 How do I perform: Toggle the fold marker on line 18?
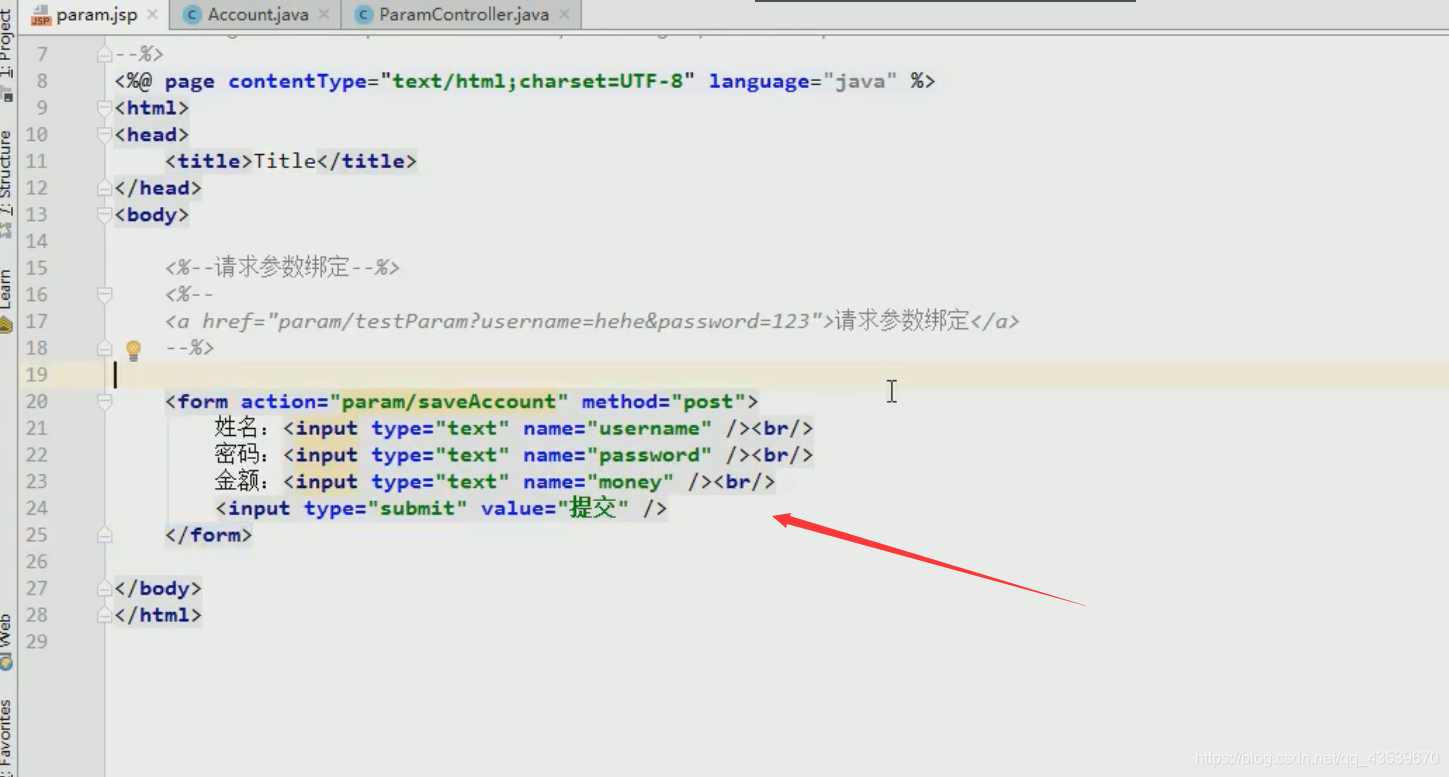[104, 348]
